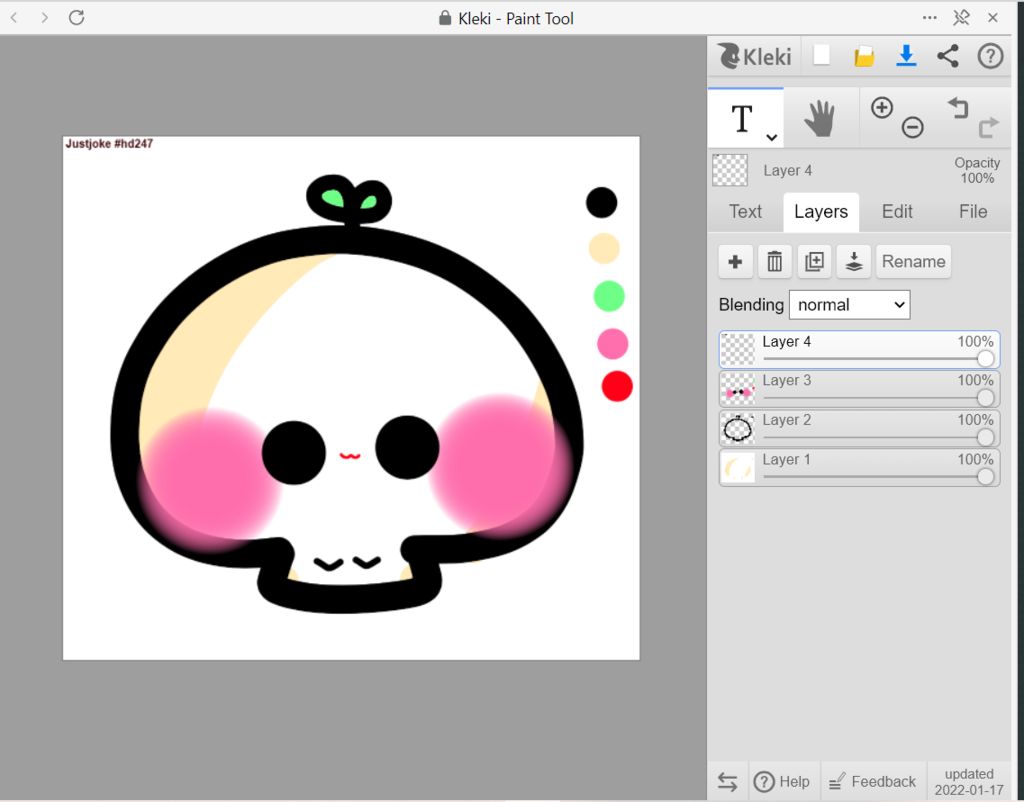Open help with the question mark icon in the header

pyautogui.click(x=990, y=56)
